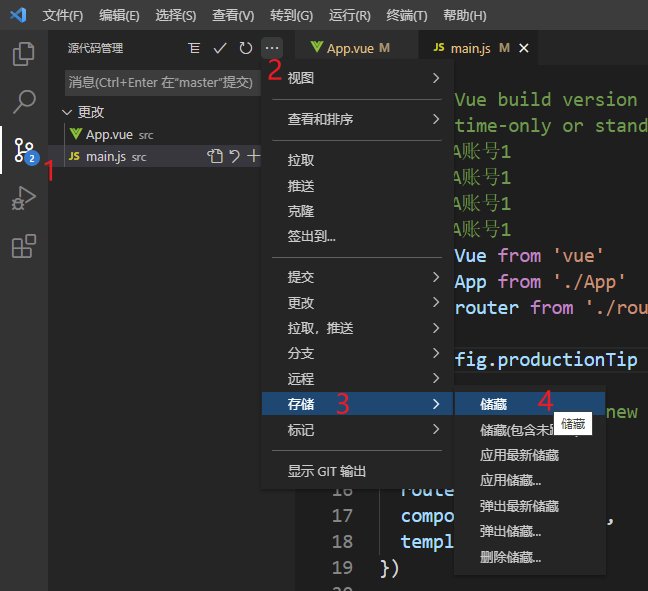This screenshot has height=591, width=648.
Task: Open the Search view in activity bar
Action: point(24,102)
